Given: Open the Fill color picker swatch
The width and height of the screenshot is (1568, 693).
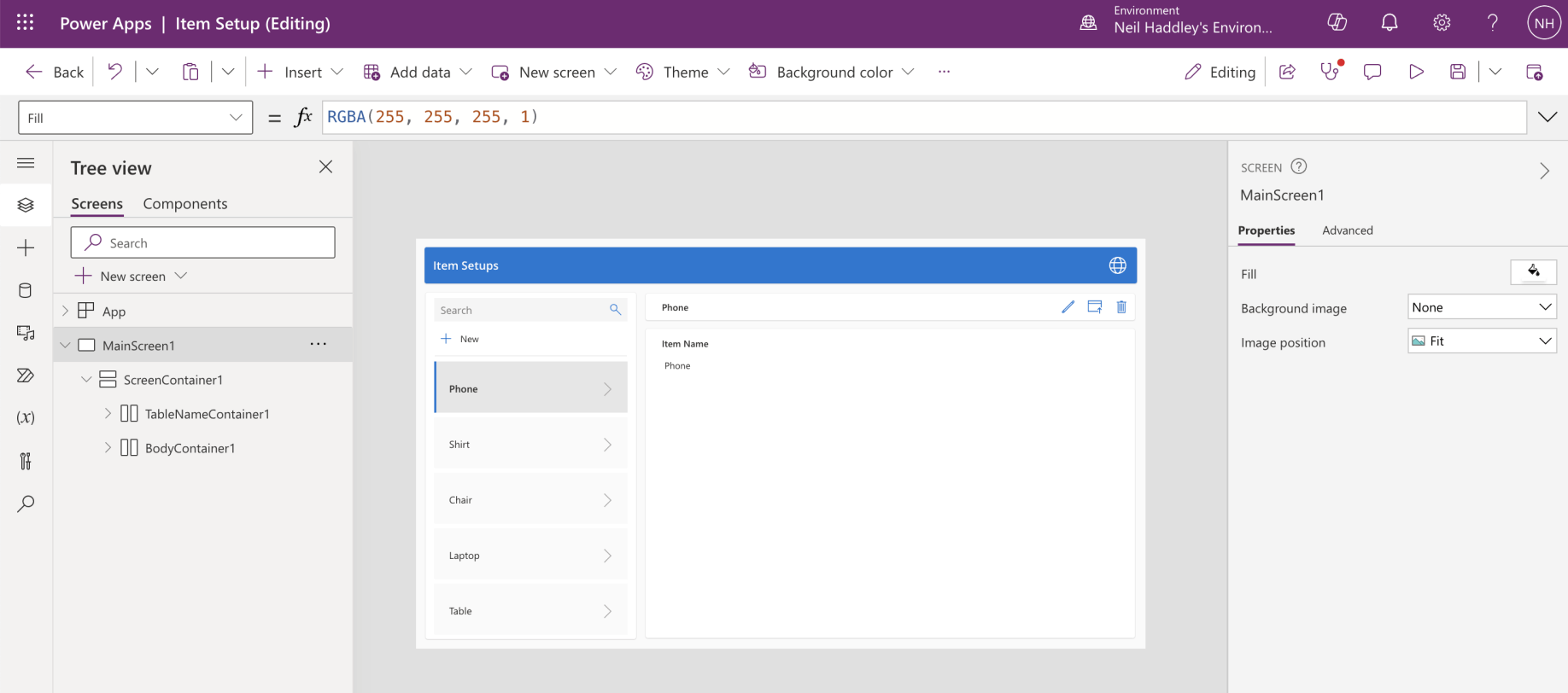Looking at the screenshot, I should (1533, 272).
